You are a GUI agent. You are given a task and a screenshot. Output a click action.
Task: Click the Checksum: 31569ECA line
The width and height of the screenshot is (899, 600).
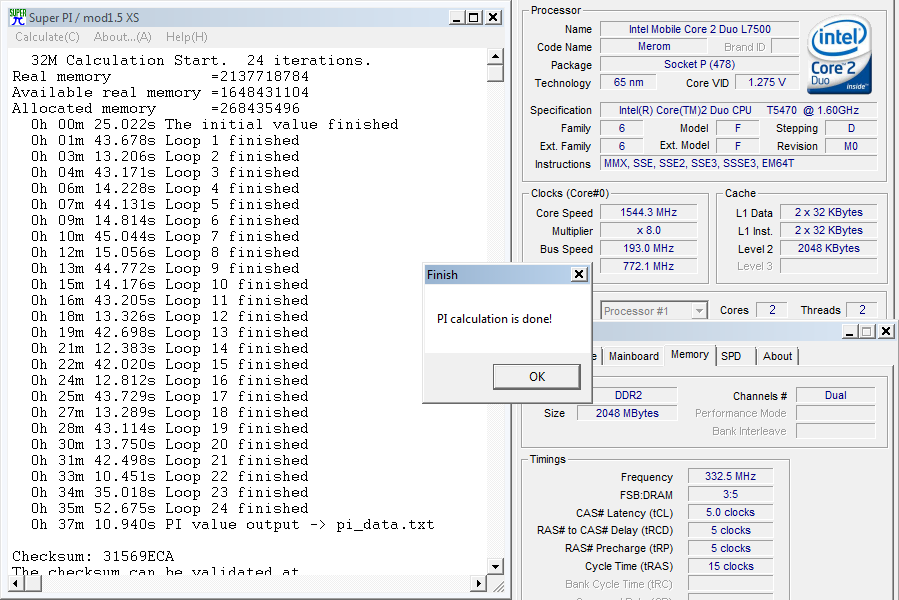[x=93, y=556]
